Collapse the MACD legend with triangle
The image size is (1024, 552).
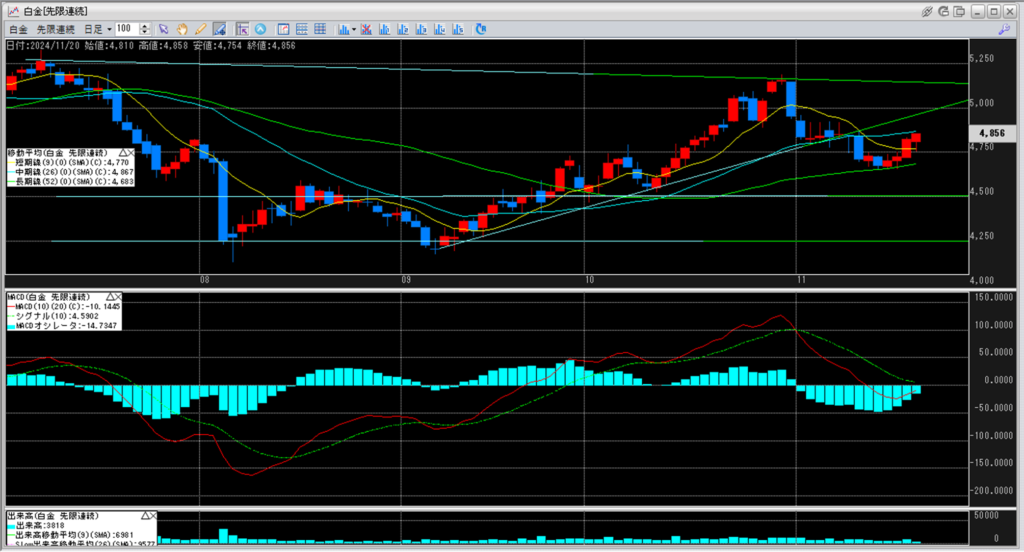coord(110,297)
